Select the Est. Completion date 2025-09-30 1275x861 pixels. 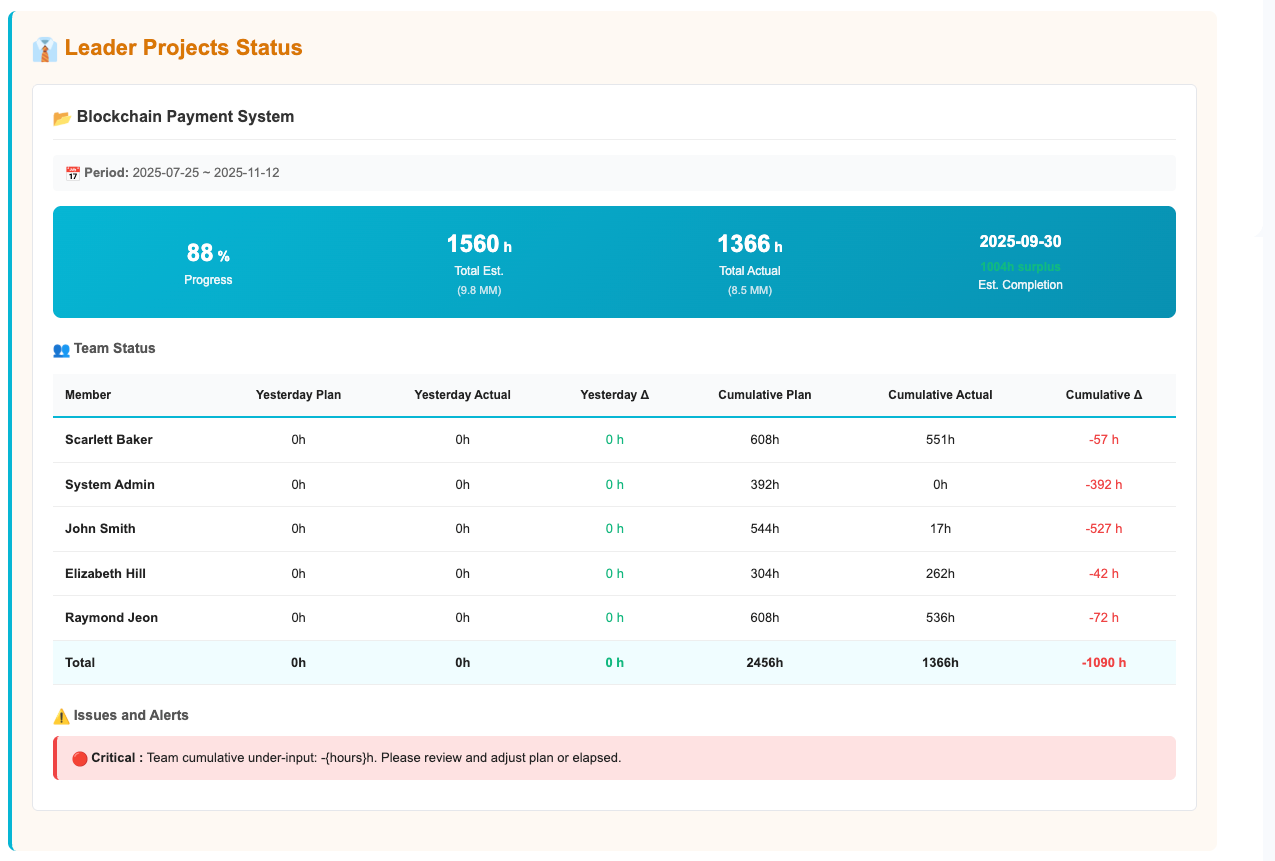click(x=1020, y=240)
